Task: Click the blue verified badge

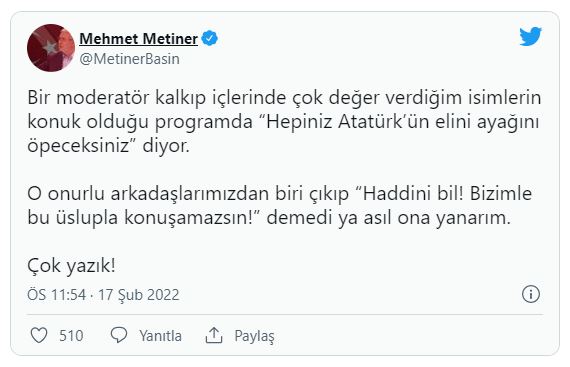Action: click(209, 38)
